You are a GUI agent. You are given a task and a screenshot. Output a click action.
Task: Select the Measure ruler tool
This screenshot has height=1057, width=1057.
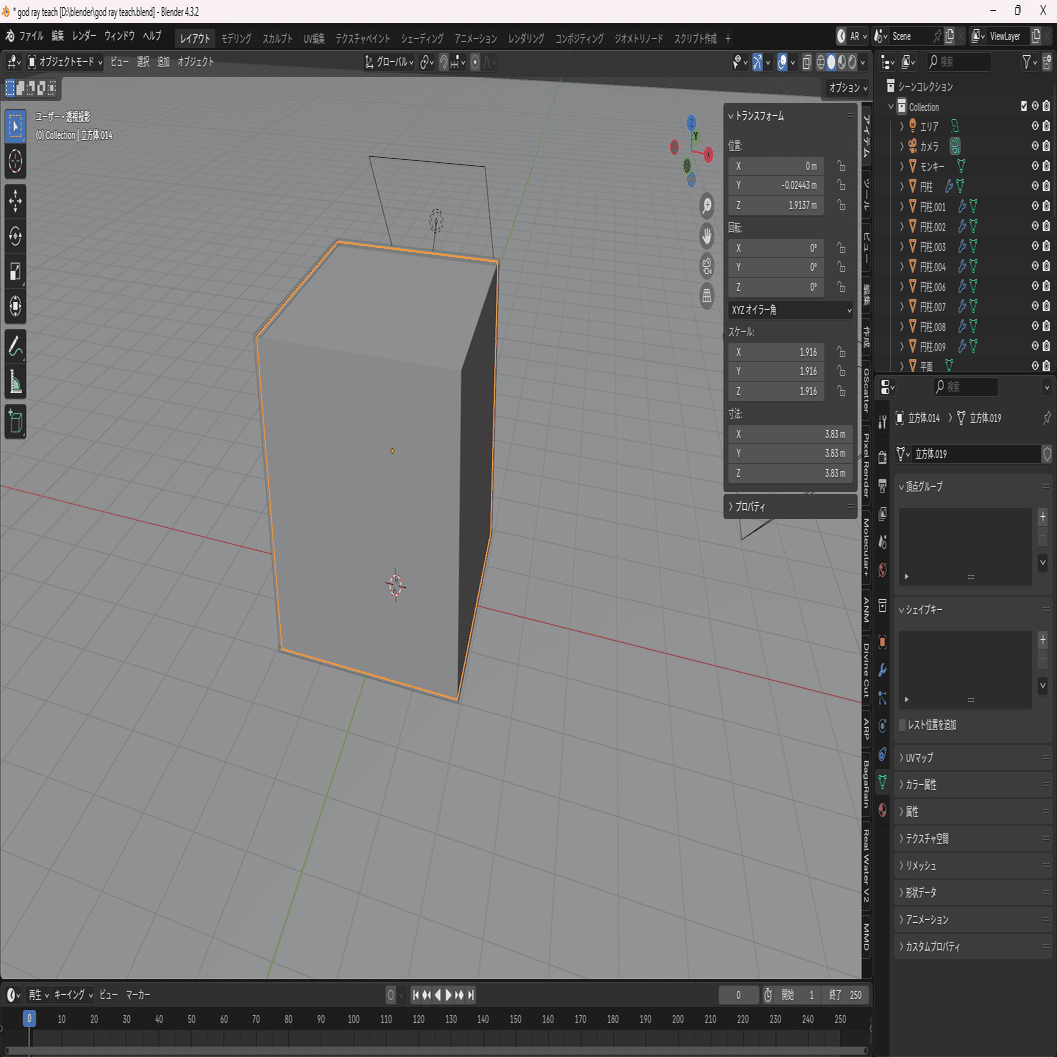click(x=15, y=382)
